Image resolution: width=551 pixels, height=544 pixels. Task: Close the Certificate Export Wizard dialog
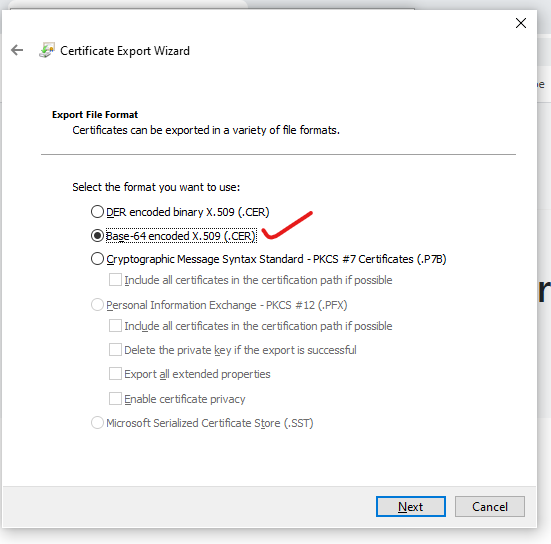coord(520,23)
